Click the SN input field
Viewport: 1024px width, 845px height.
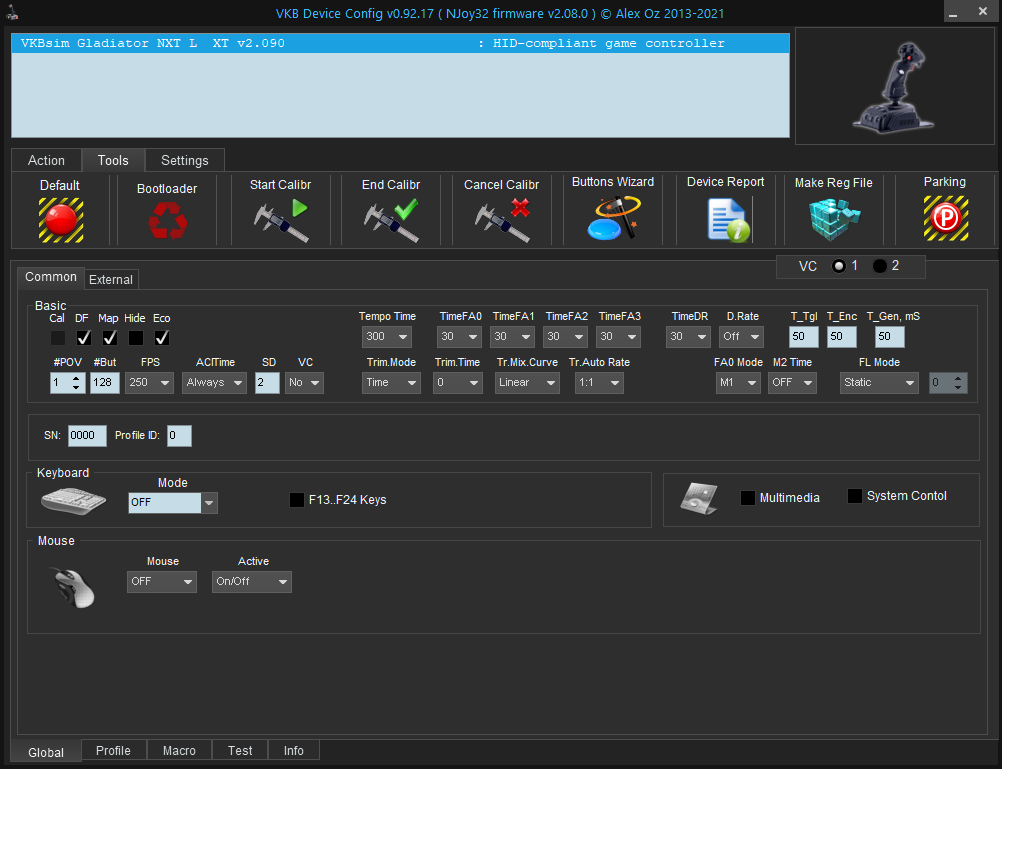click(x=87, y=436)
